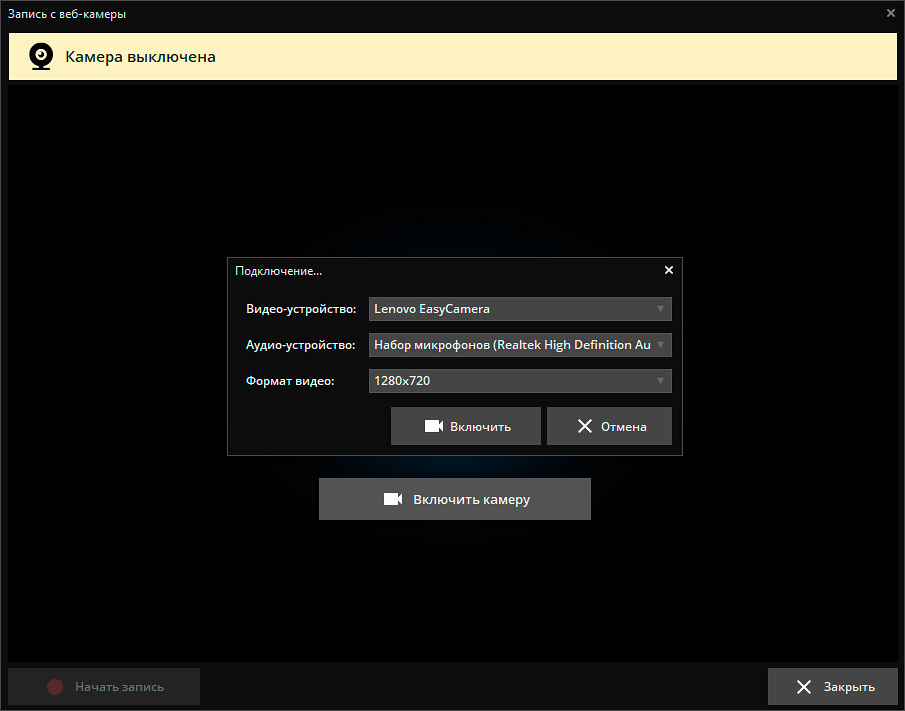Close the Подключение dialog with the X

pyautogui.click(x=669, y=270)
